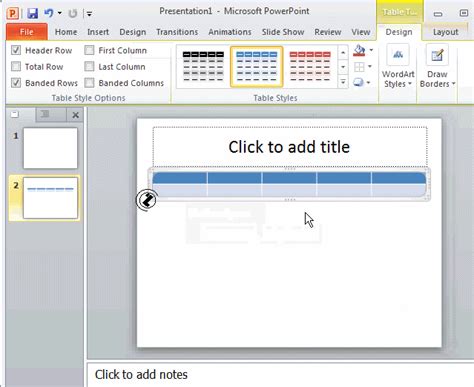The width and height of the screenshot is (474, 387).
Task: Open the Effects dropdown arrow
Action: pos(369,82)
